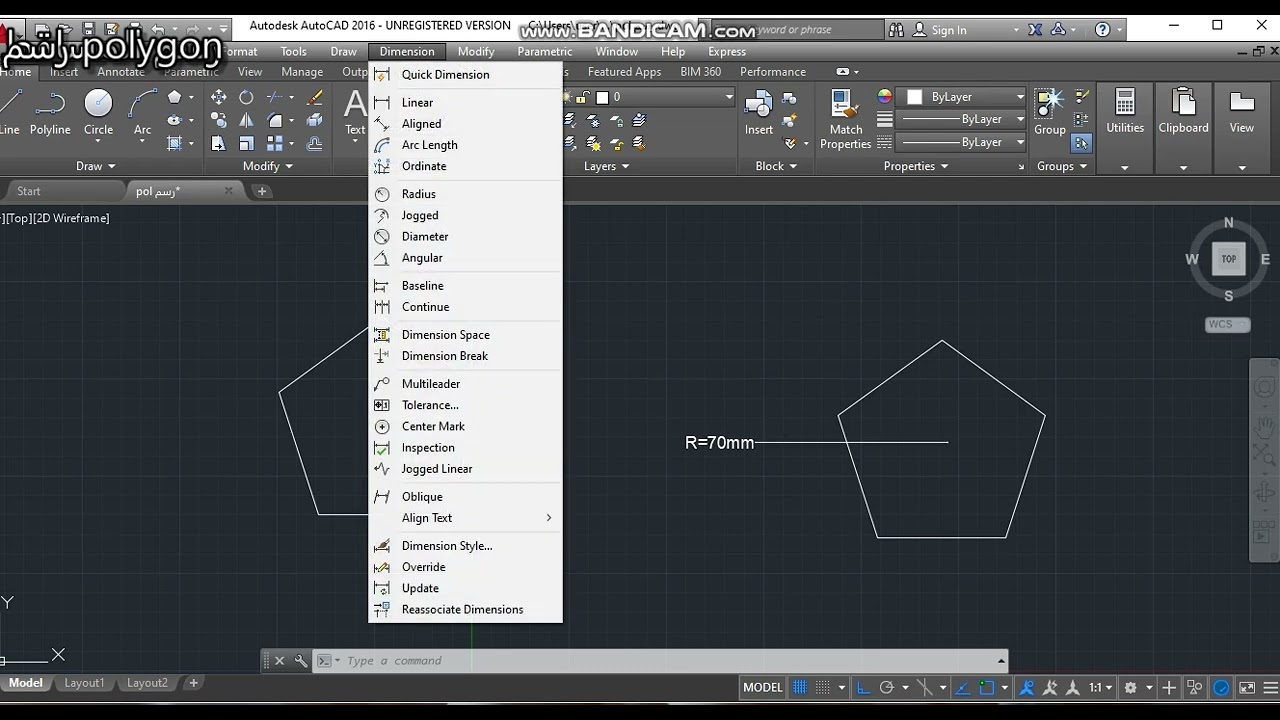The width and height of the screenshot is (1280, 720).
Task: Click the TOP face of the ViewCube
Action: click(1229, 259)
